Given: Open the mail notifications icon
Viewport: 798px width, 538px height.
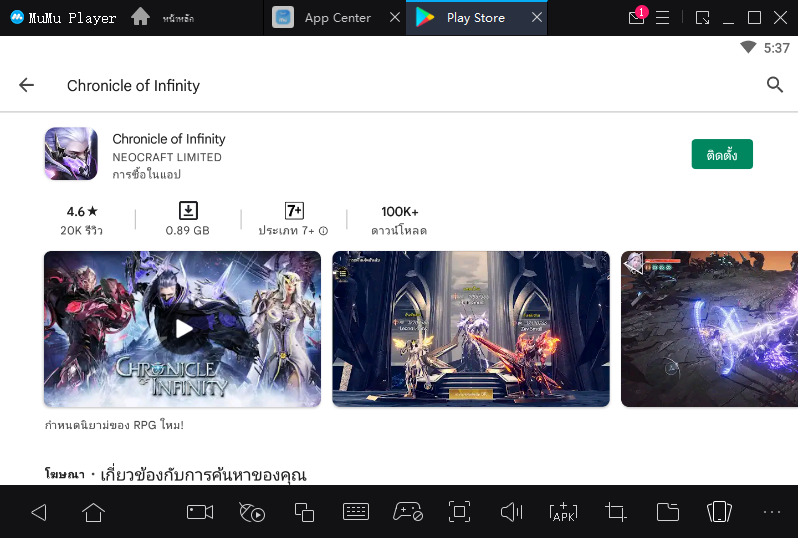Looking at the screenshot, I should (636, 18).
